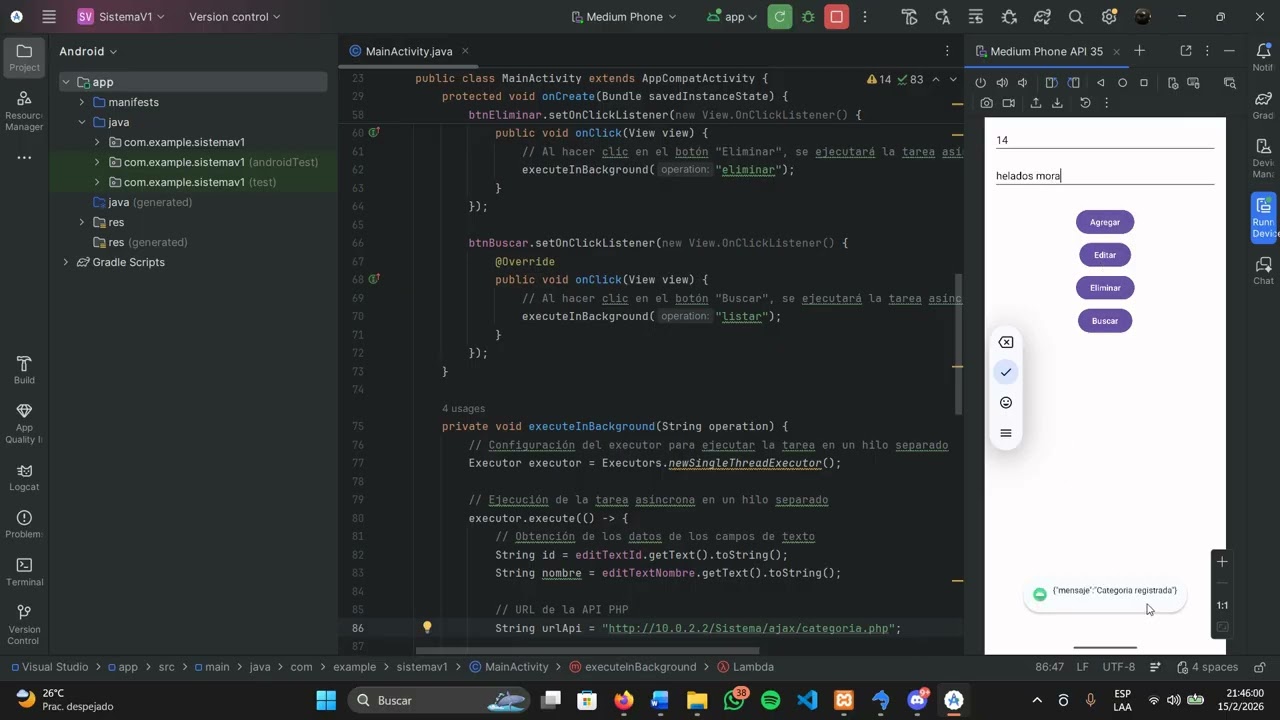Viewport: 1280px width, 720px height.
Task: Open Running Devices panel
Action: click(x=1263, y=217)
